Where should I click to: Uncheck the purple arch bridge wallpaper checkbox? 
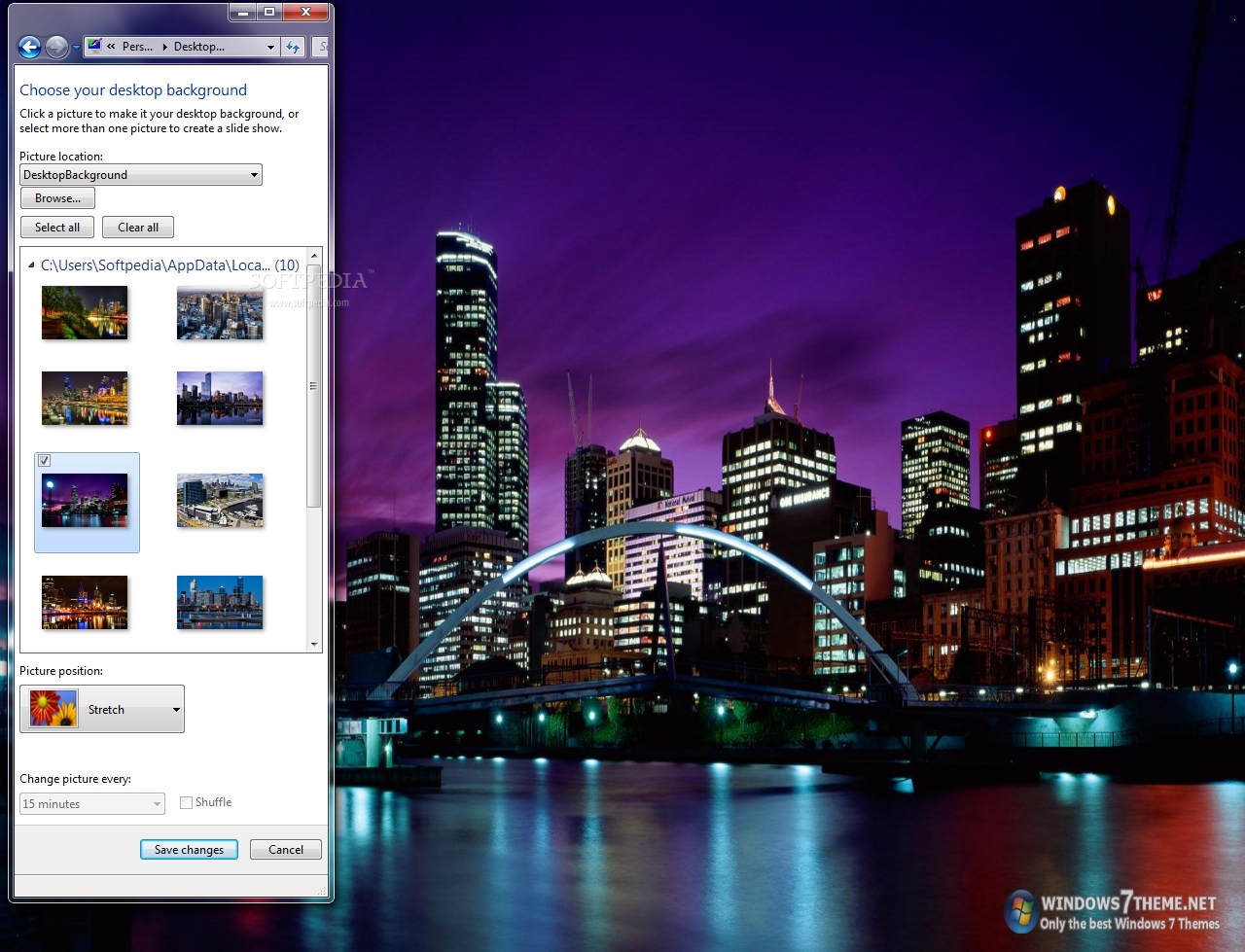point(45,461)
